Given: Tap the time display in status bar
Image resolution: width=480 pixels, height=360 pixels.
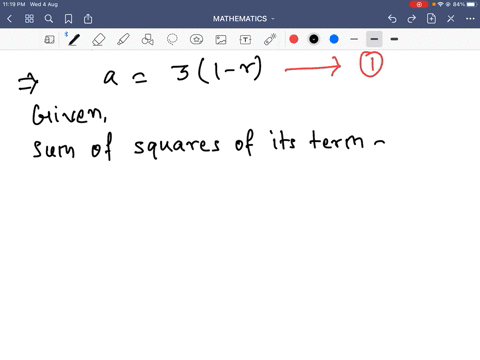Looking at the screenshot, I should (x=14, y=4).
